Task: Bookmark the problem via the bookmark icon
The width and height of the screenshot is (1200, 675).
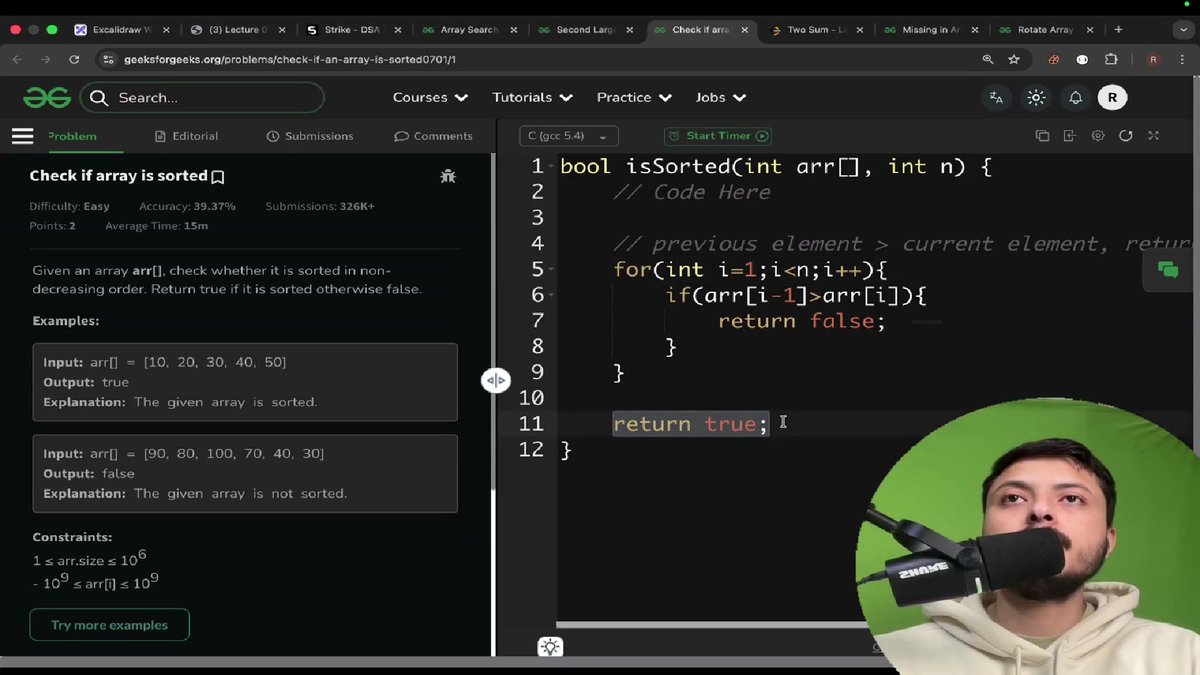Action: 217,175
